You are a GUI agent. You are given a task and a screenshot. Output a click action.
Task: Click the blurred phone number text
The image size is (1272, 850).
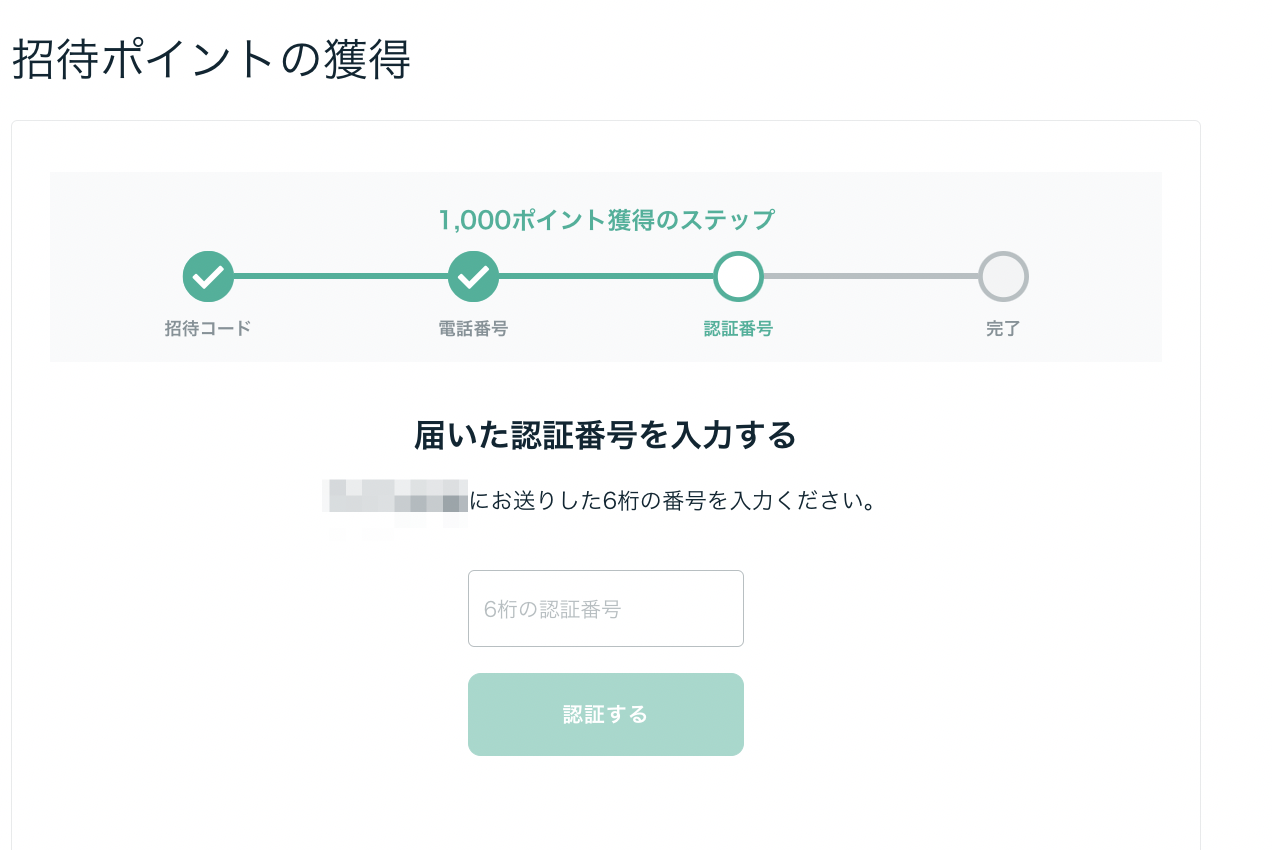396,499
